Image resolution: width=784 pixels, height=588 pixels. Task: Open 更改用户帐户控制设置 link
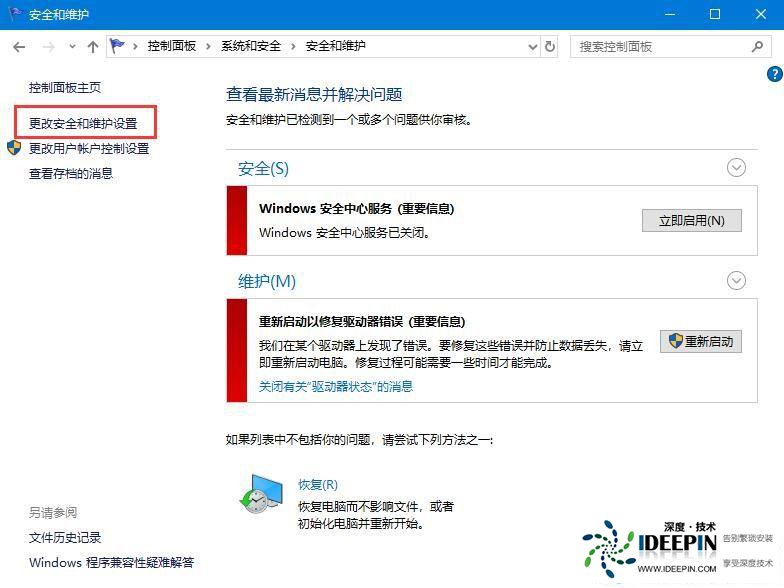coord(89,148)
